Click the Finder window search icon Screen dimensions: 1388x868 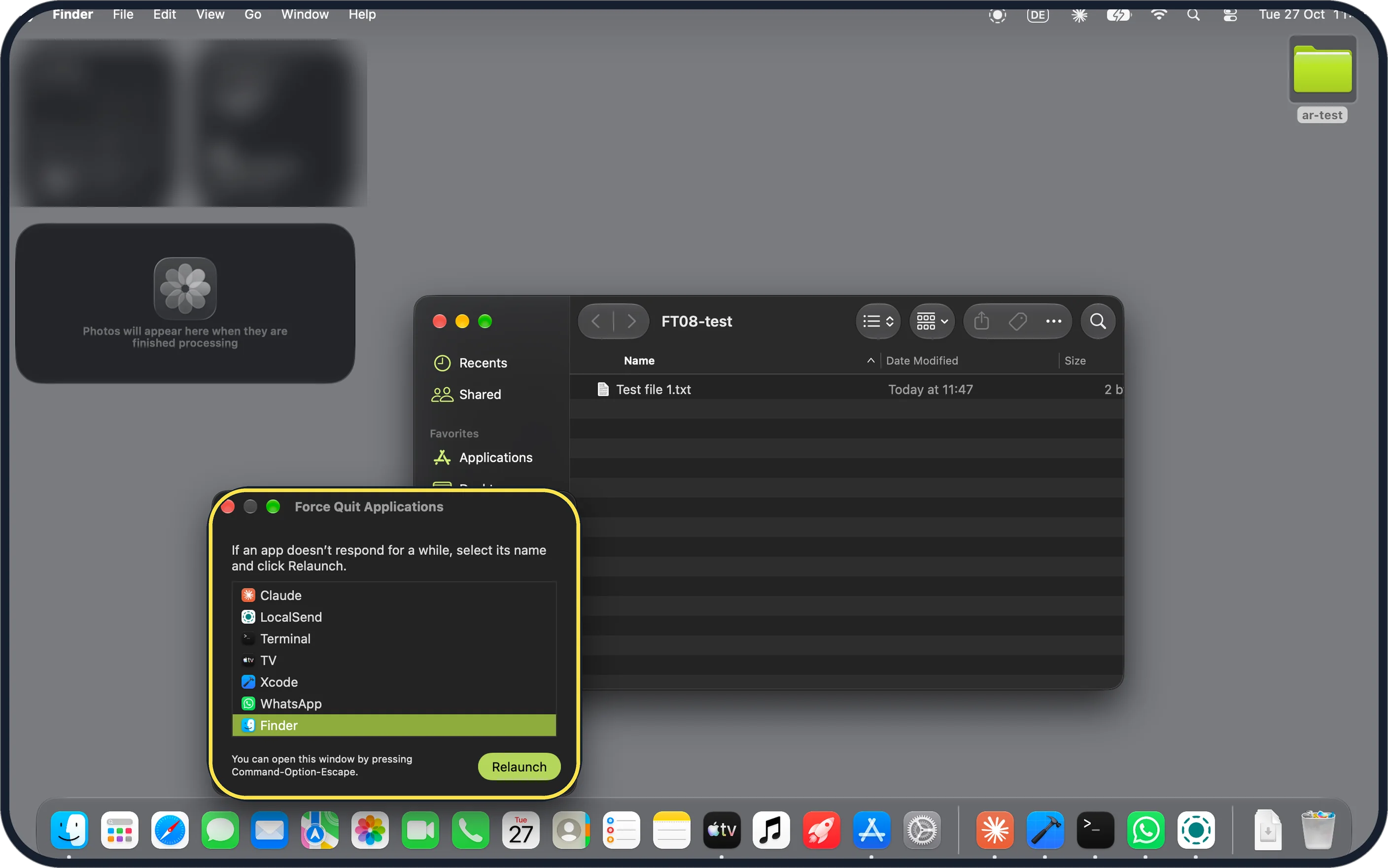[1097, 321]
